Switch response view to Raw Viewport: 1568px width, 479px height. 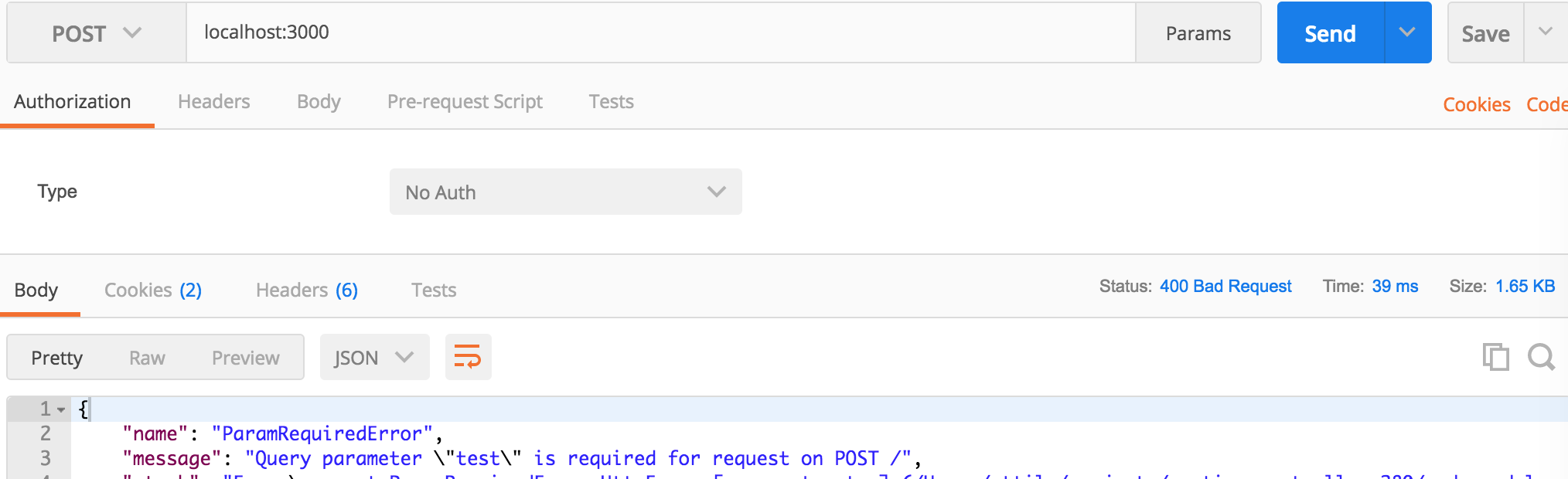[x=147, y=357]
